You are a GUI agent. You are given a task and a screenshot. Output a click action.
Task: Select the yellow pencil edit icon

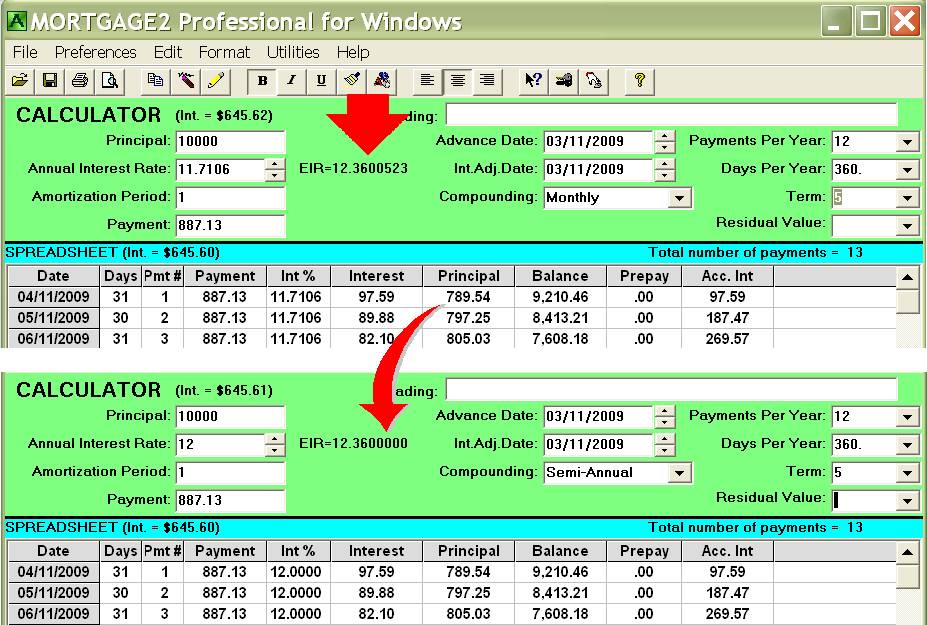click(215, 81)
